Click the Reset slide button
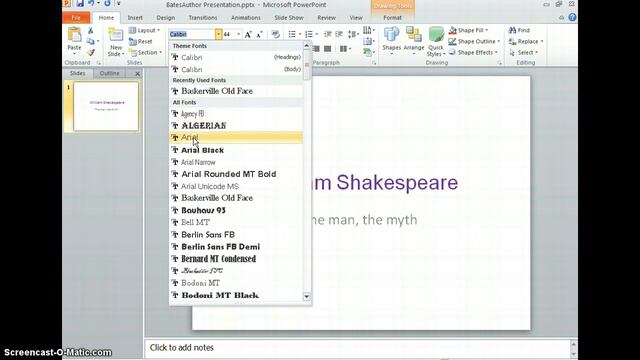This screenshot has width=640, height=360. click(140, 41)
